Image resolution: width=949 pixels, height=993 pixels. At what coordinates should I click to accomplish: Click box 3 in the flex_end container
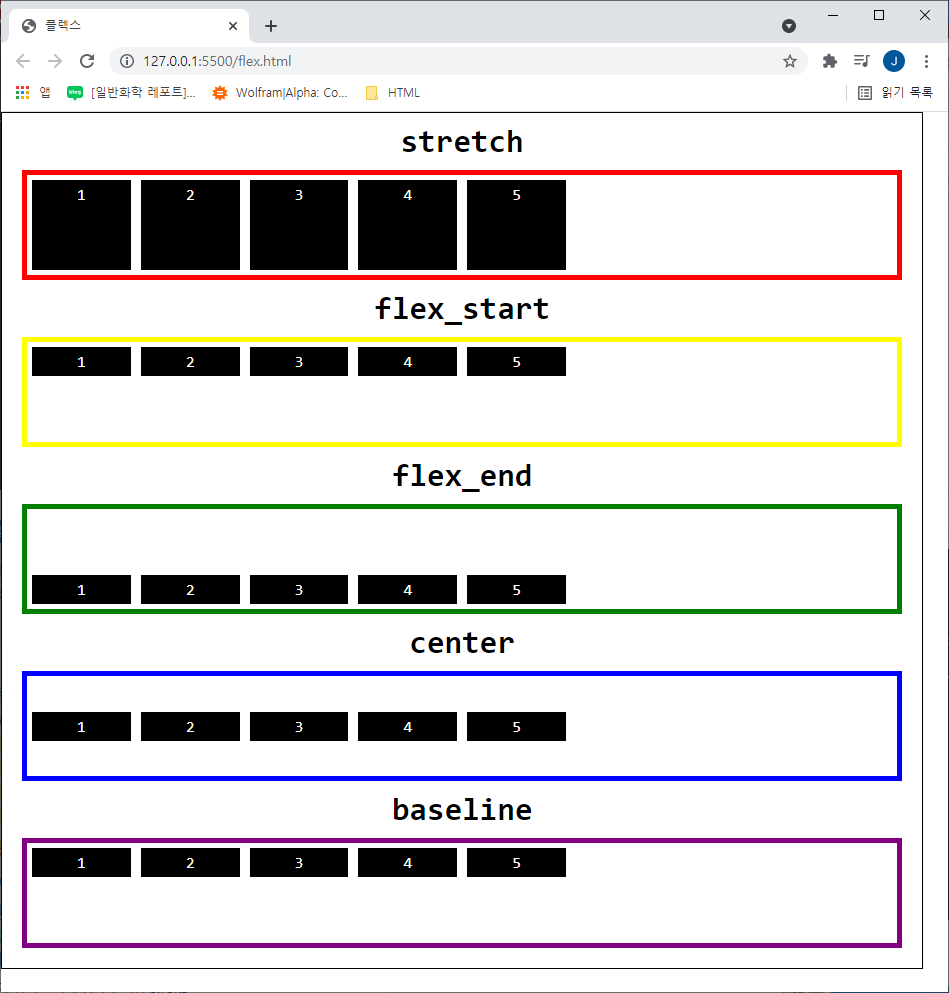point(299,590)
